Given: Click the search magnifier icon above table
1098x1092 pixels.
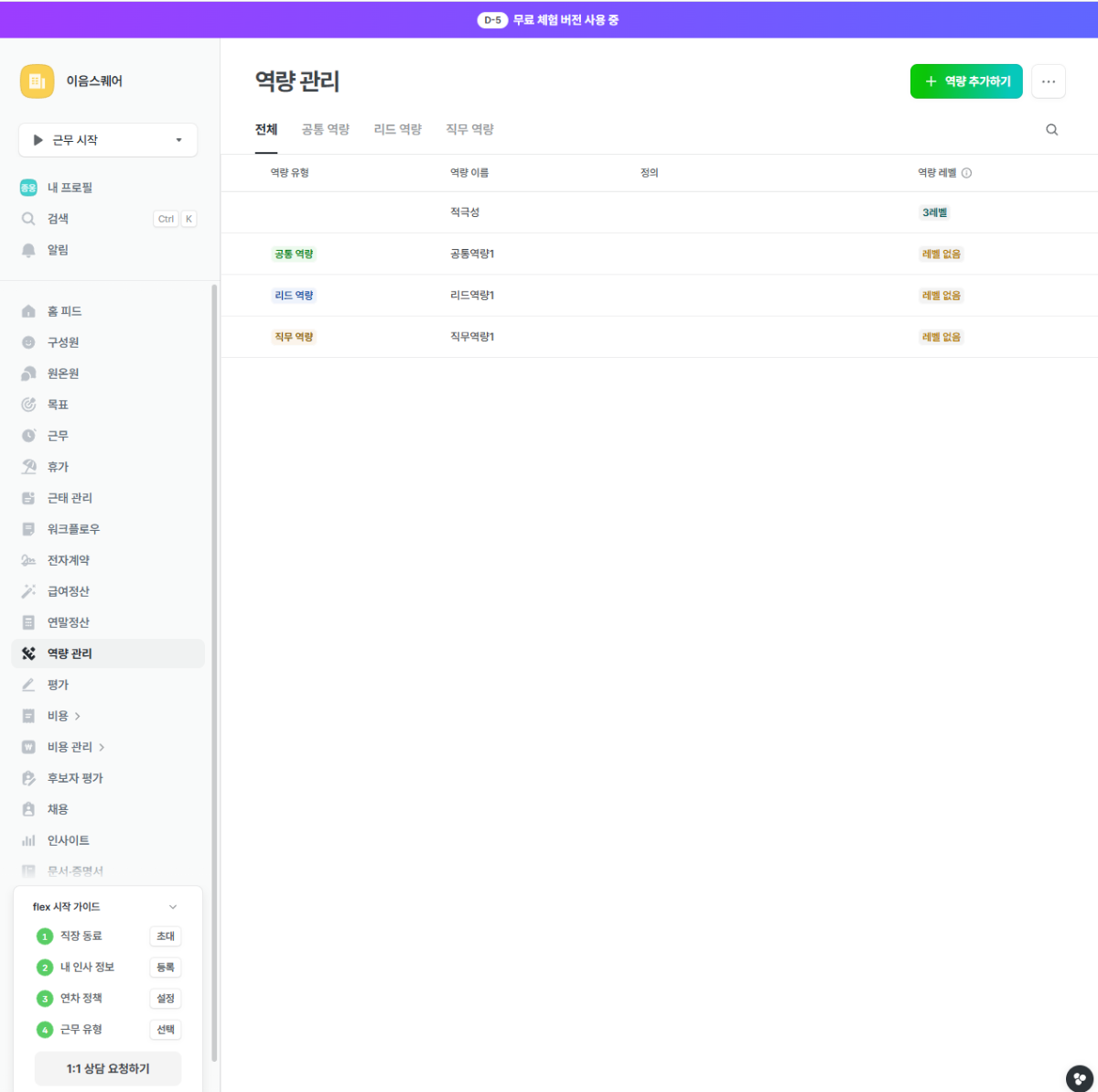Looking at the screenshot, I should coord(1051,130).
